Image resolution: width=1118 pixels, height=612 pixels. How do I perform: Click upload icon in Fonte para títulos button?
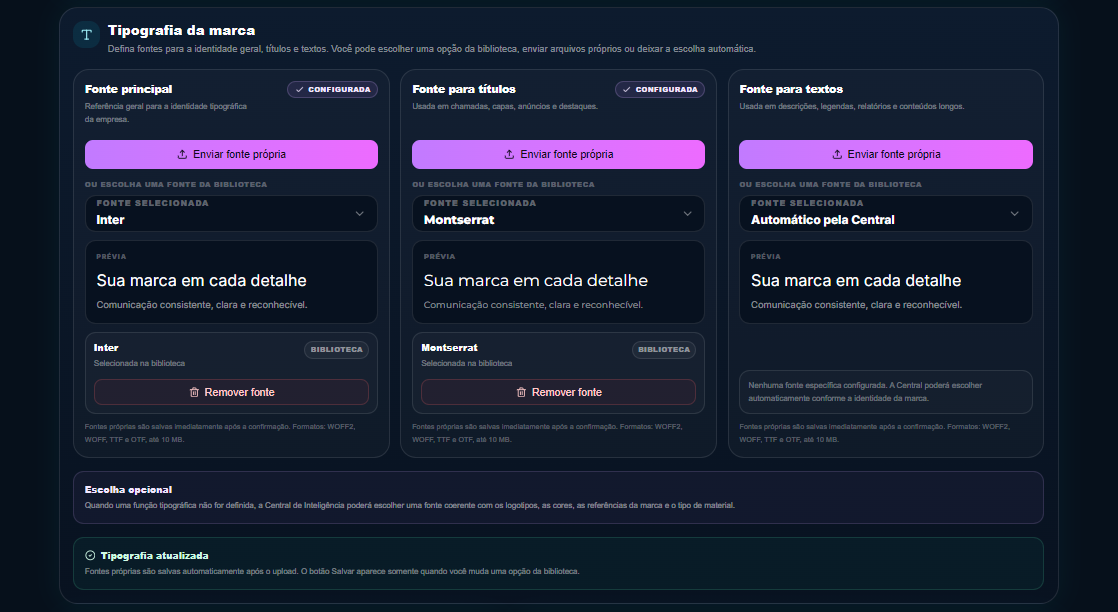[509, 154]
